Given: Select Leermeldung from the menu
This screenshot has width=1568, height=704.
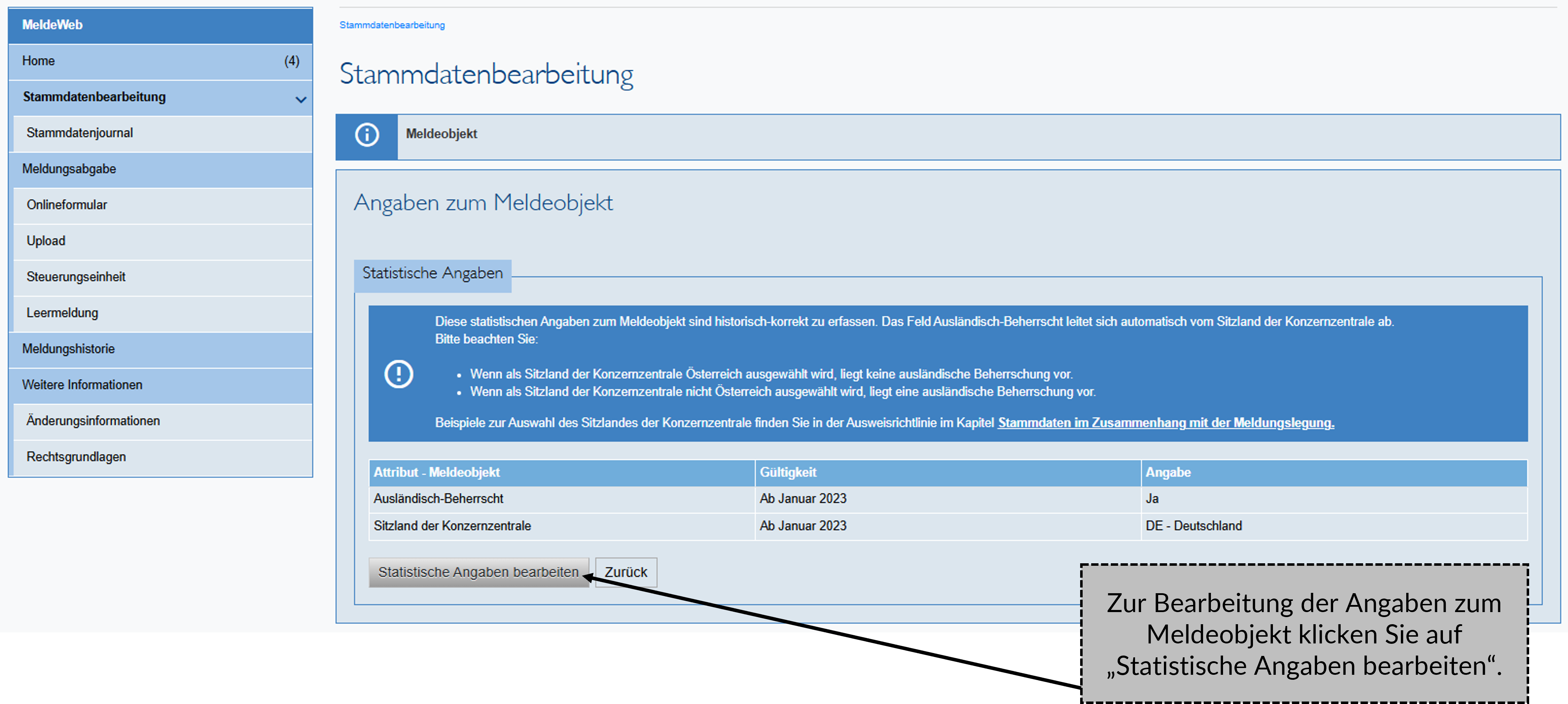Looking at the screenshot, I should coord(62,313).
